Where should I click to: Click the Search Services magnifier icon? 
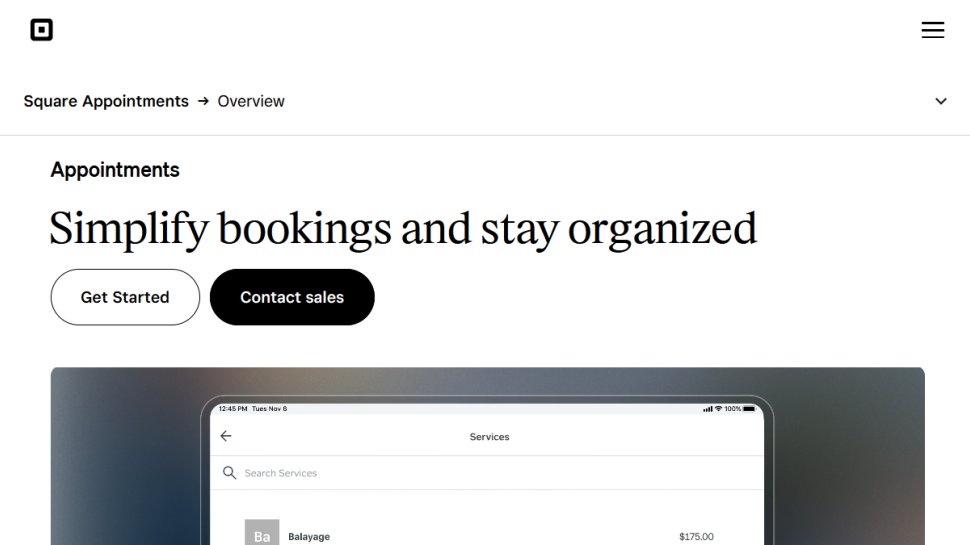pyautogui.click(x=229, y=473)
